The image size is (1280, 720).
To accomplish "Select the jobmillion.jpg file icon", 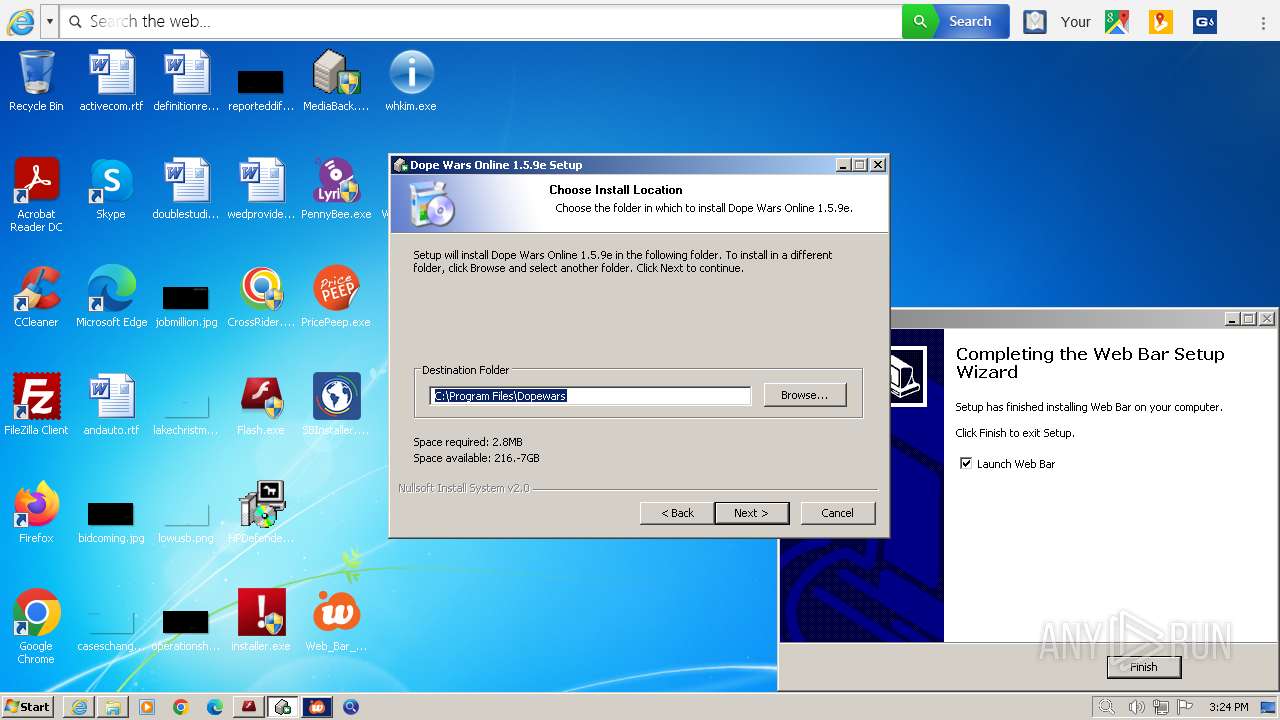I will (x=186, y=304).
